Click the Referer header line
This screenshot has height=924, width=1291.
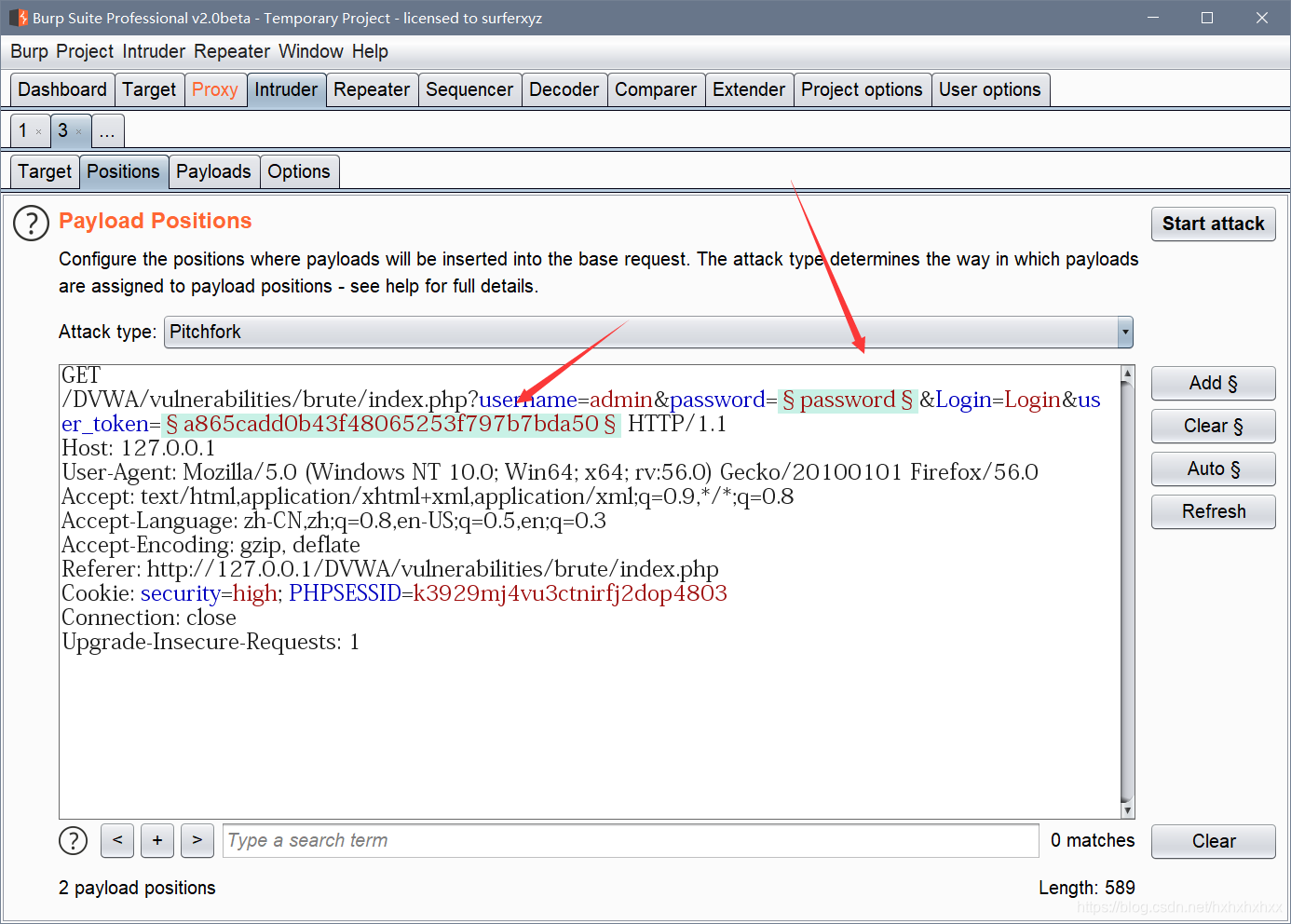click(x=390, y=569)
